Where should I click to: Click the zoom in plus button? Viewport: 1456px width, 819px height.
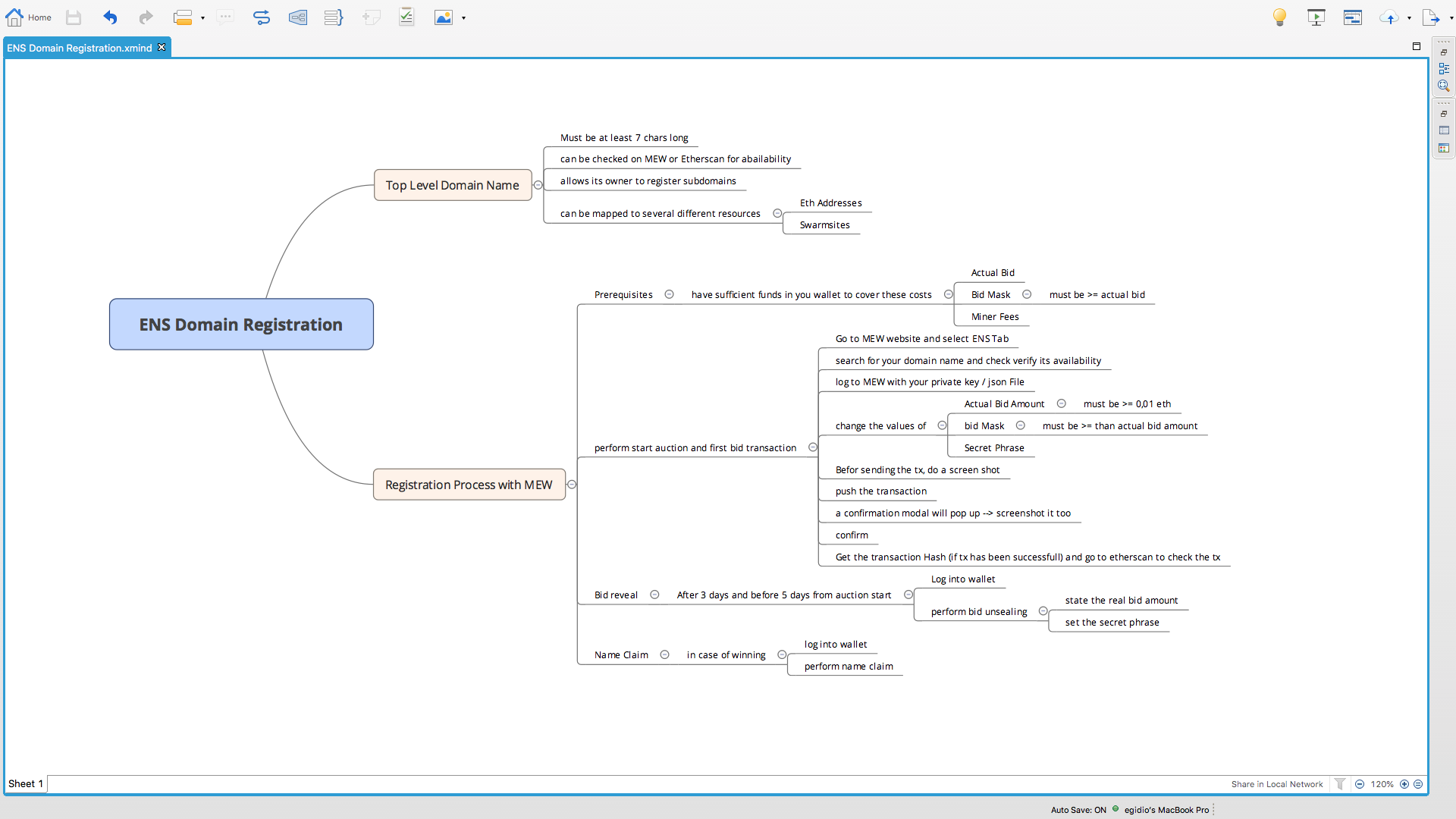click(1404, 784)
